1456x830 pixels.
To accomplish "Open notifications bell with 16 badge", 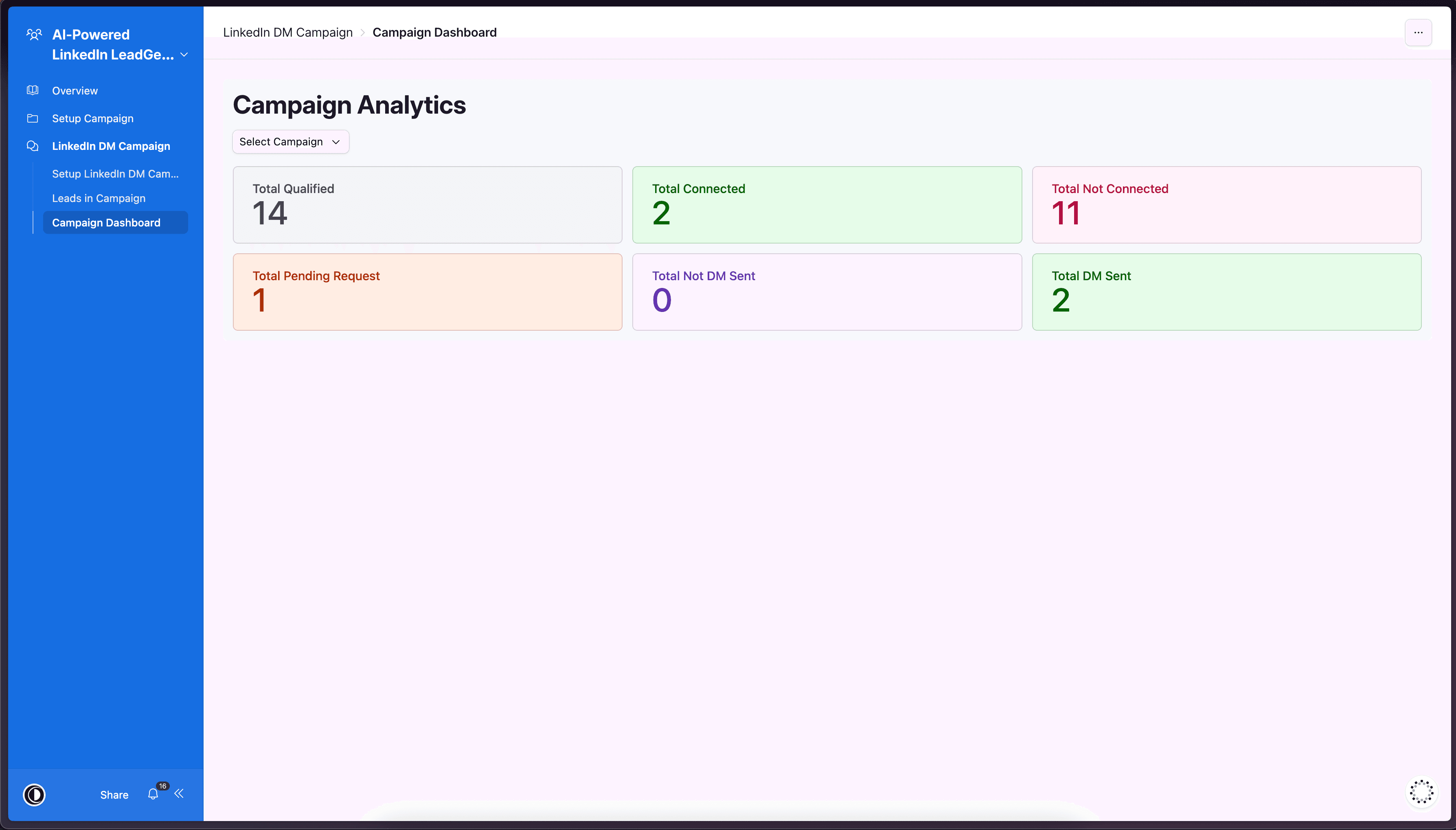I will click(x=153, y=793).
